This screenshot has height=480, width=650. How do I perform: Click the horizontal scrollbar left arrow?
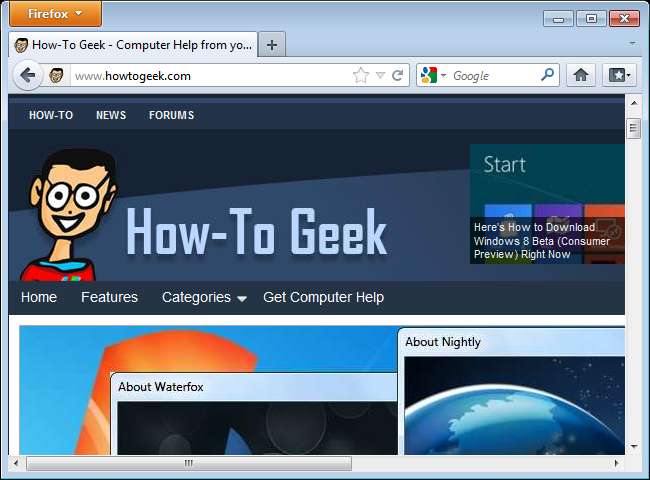[16, 463]
